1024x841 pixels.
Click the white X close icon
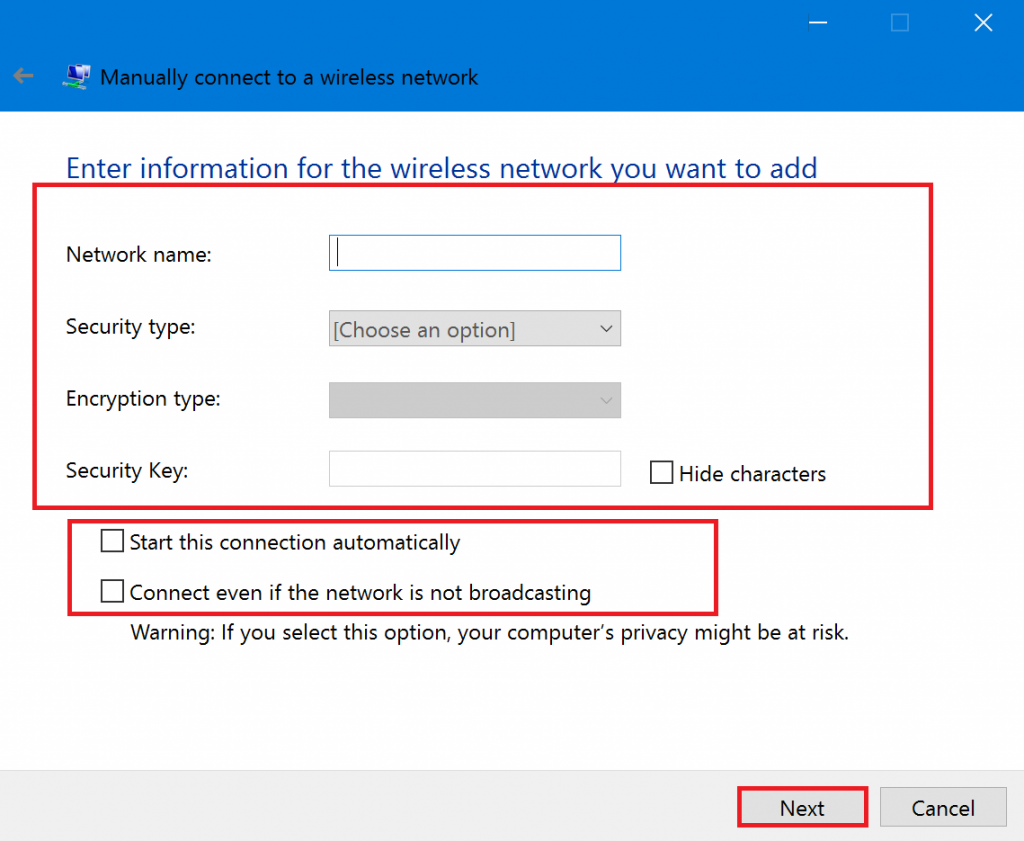pos(982,22)
